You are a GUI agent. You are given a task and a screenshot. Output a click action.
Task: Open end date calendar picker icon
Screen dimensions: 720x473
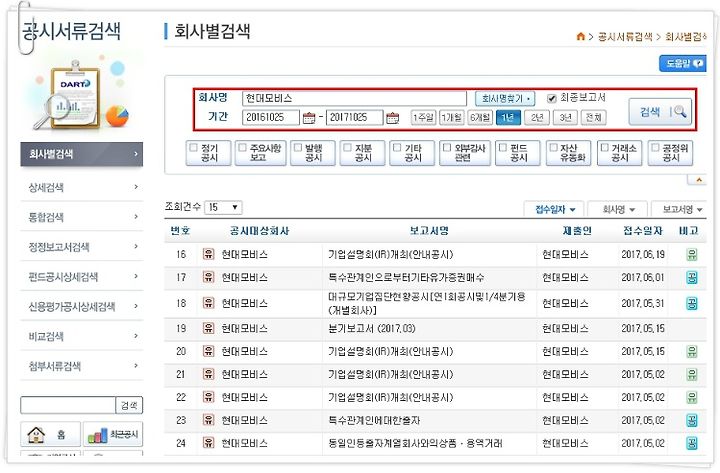[393, 118]
